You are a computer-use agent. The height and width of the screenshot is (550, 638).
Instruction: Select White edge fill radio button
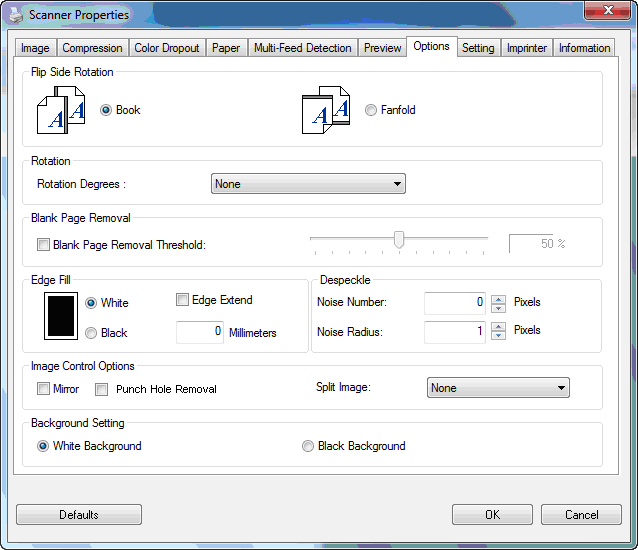click(x=91, y=303)
